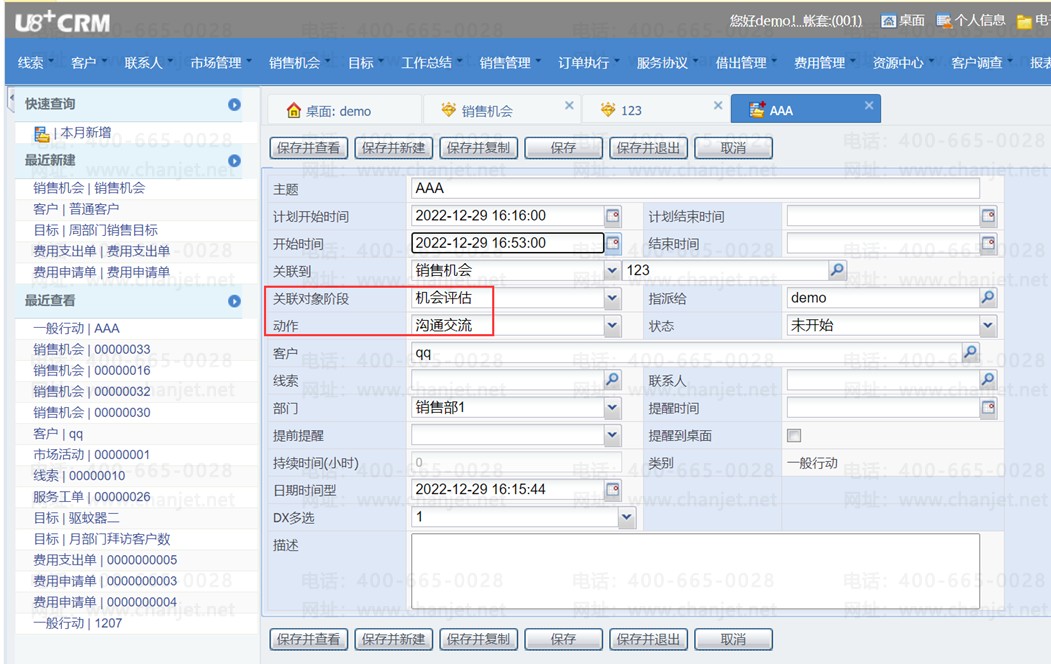Viewport: 1051px width, 664px height.
Task: Click 桌面 icon in top header
Action: pyautogui.click(x=888, y=21)
